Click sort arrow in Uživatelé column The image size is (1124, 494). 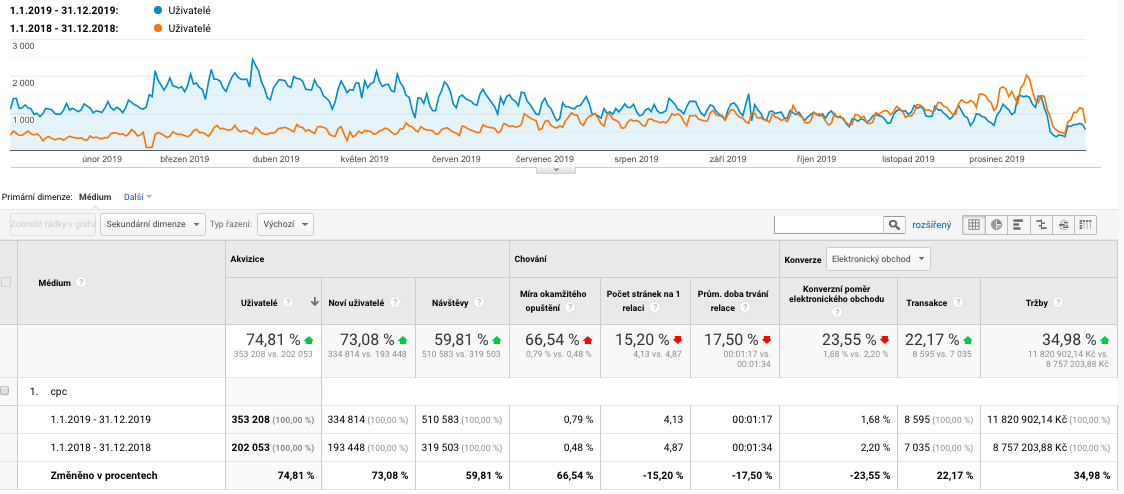click(314, 303)
